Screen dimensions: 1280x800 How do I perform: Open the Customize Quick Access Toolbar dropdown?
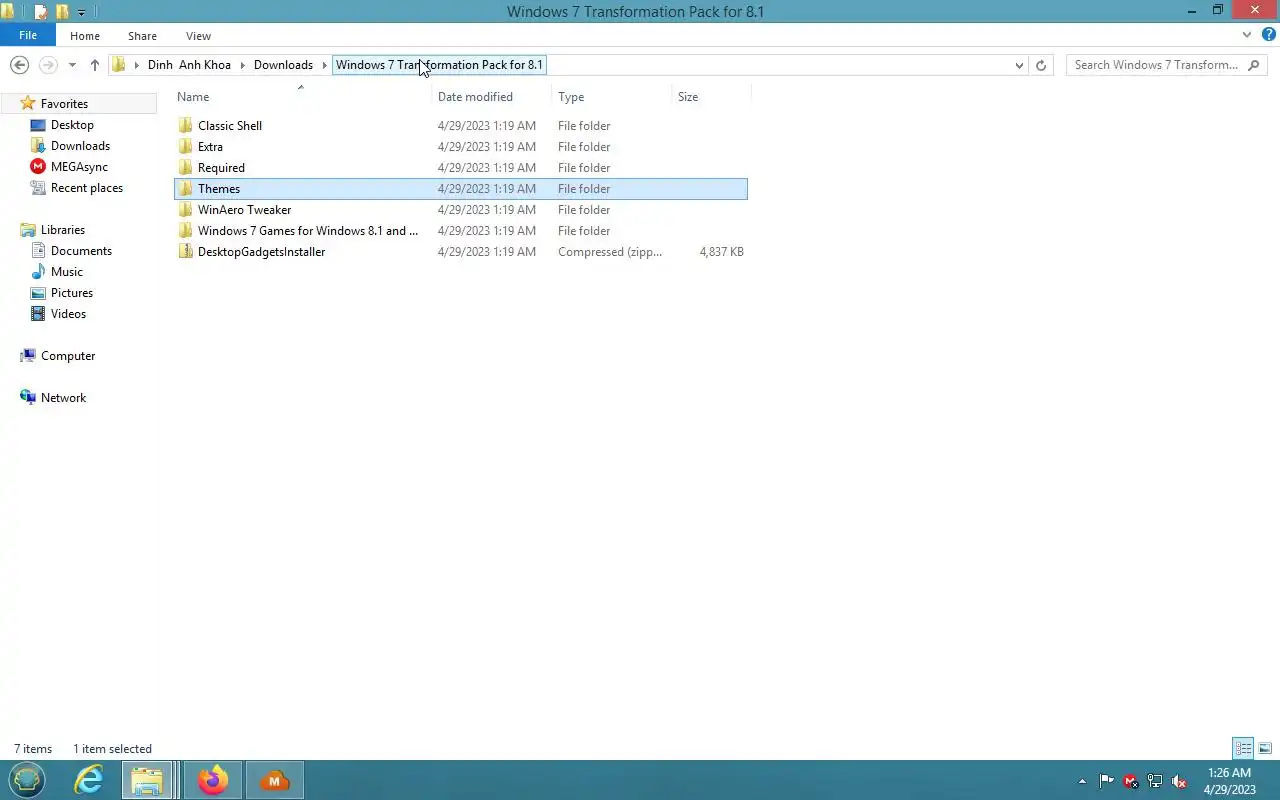[82, 12]
